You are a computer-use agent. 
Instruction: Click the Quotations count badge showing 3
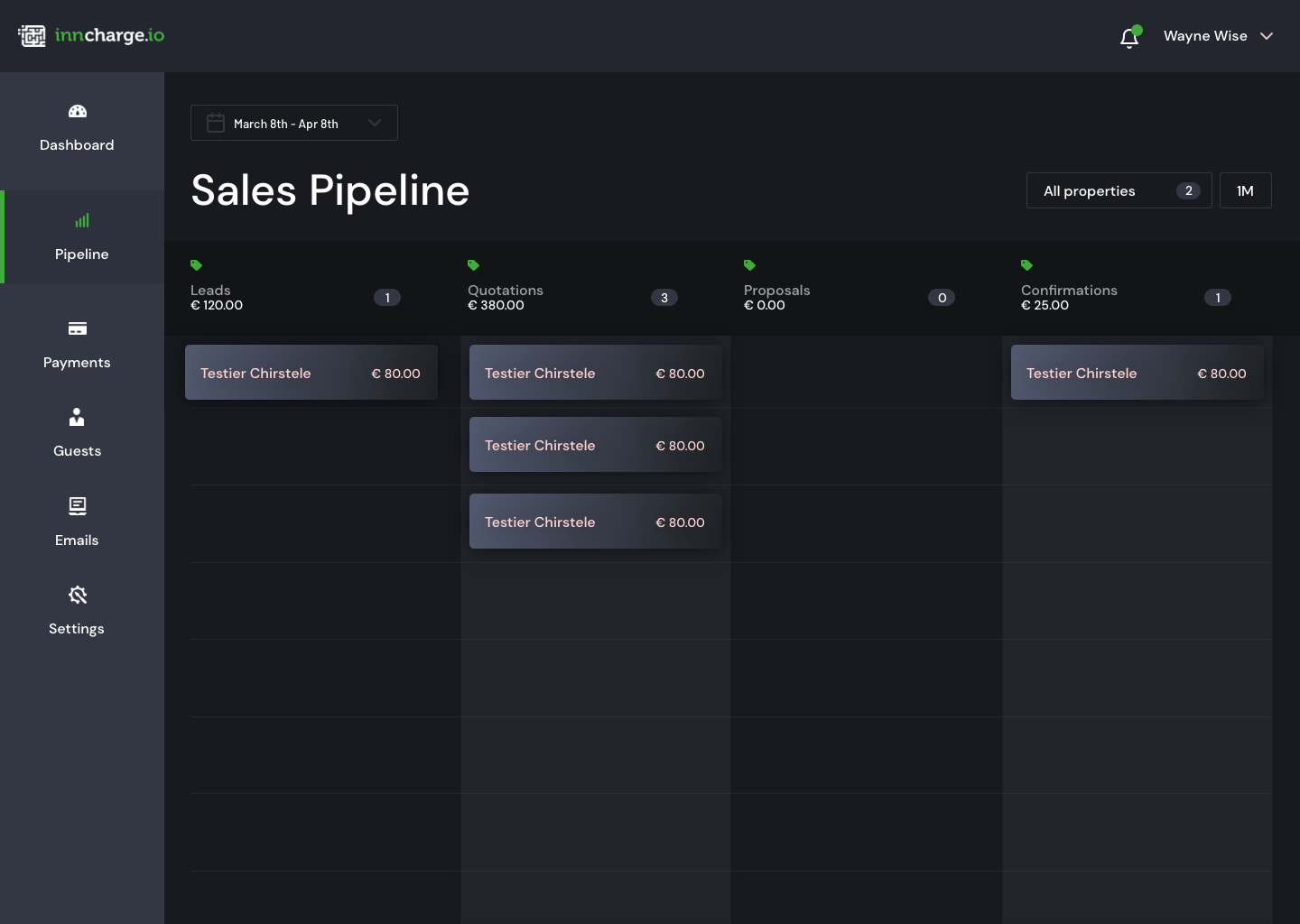(664, 297)
